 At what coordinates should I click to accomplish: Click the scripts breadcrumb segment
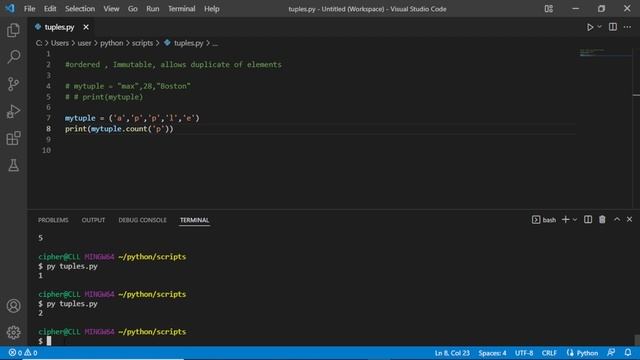coord(142,43)
